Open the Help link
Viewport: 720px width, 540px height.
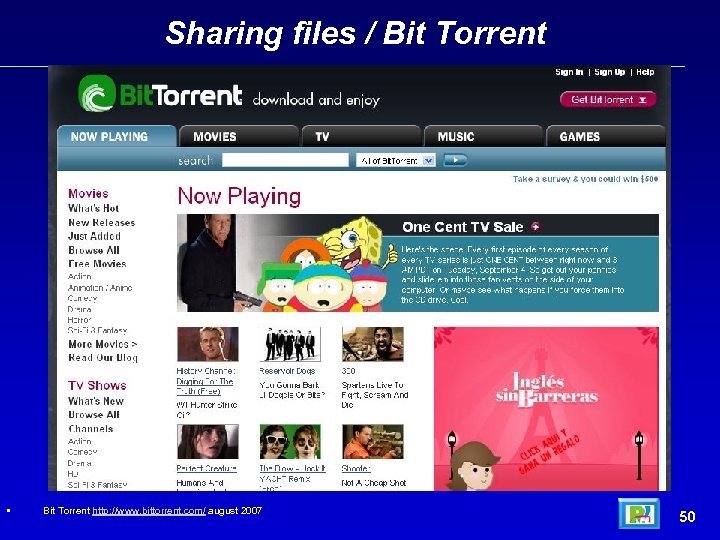(645, 72)
